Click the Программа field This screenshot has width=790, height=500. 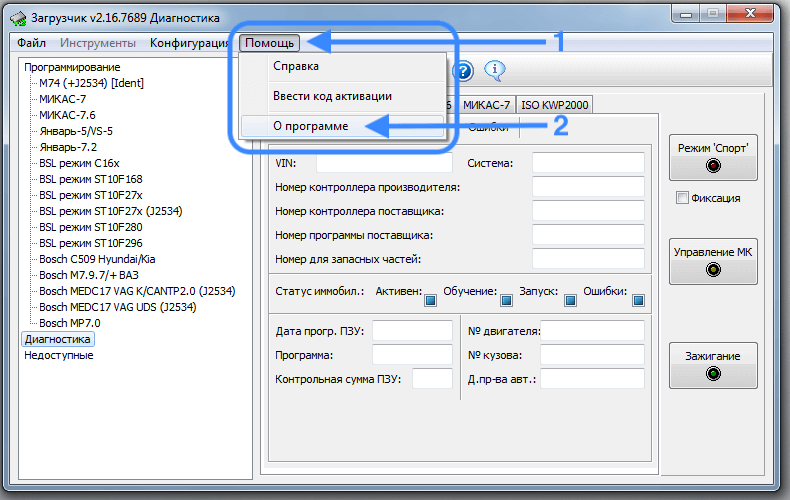point(412,355)
